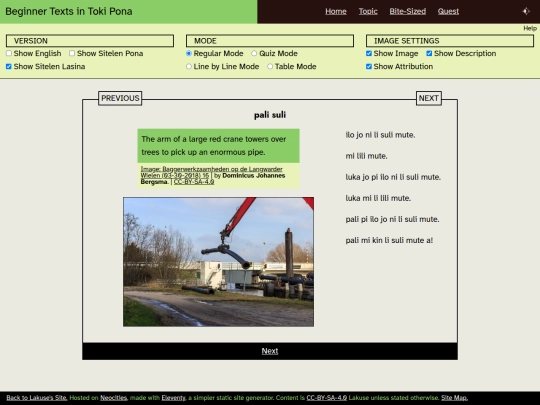This screenshot has height=405, width=540.
Task: Select Quiz Mode radio button
Action: (254, 53)
